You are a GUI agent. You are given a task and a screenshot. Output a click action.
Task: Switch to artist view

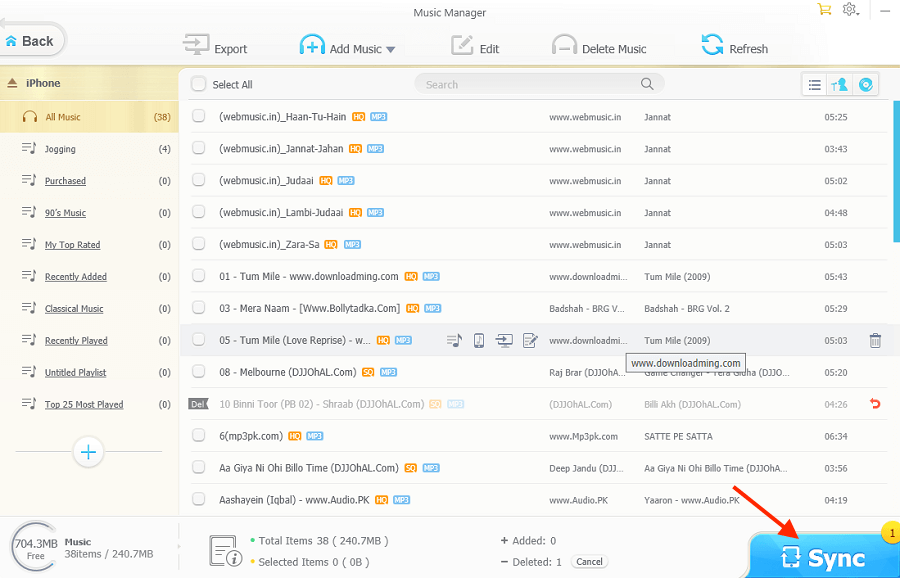[839, 85]
